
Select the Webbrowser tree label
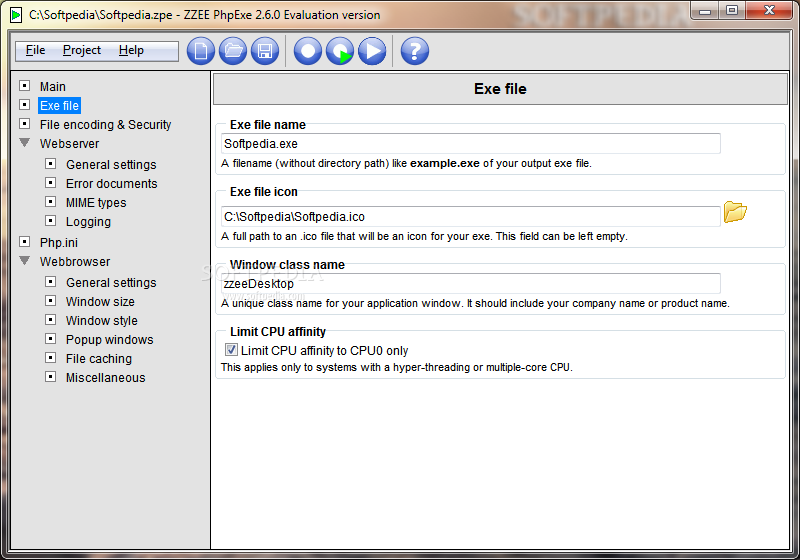pyautogui.click(x=75, y=262)
